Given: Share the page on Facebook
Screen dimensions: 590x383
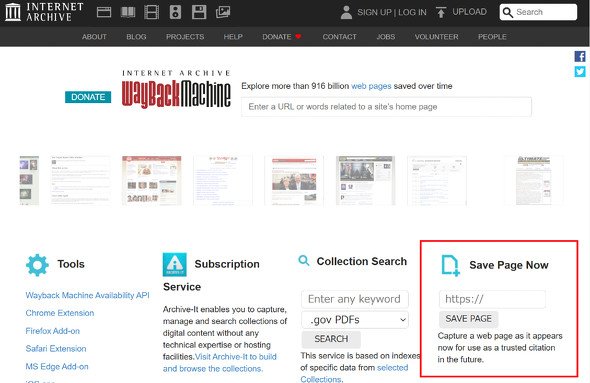Looking at the screenshot, I should pyautogui.click(x=580, y=56).
